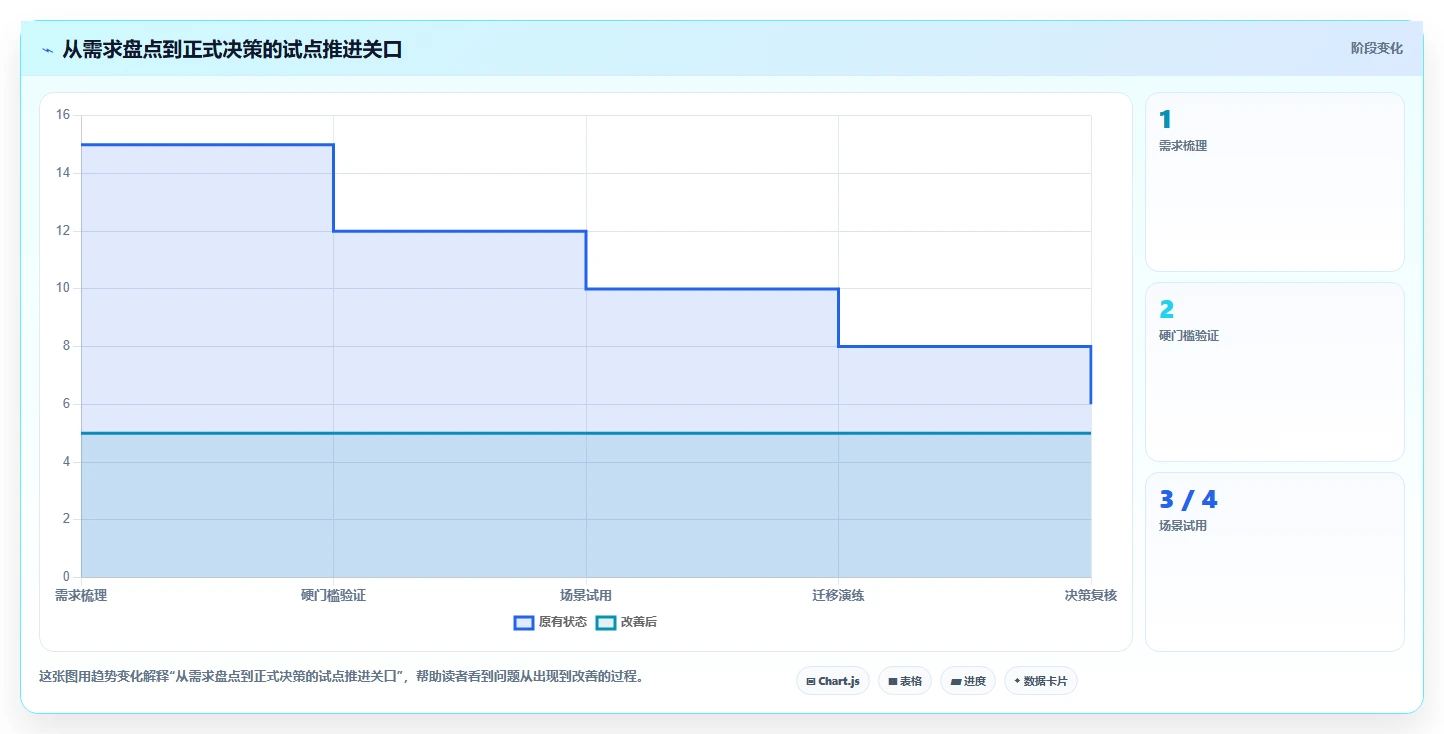
Task: Toggle the 原有状态 legend swatch
Action: tap(524, 622)
